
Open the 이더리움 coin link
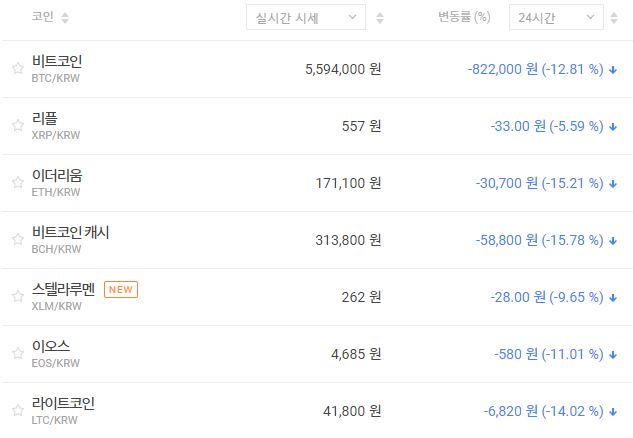coord(57,175)
